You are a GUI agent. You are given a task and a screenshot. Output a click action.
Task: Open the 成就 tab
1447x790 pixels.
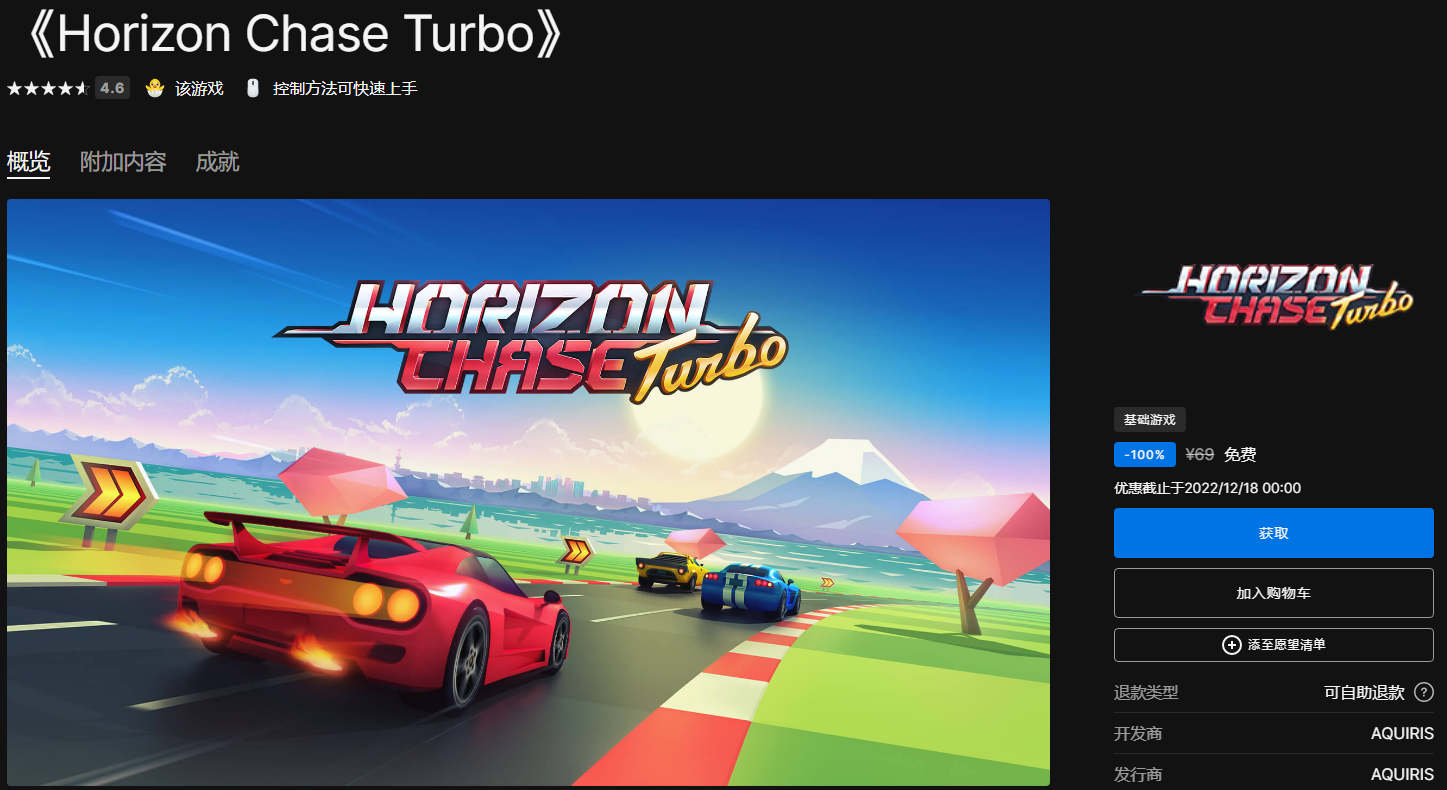click(217, 162)
